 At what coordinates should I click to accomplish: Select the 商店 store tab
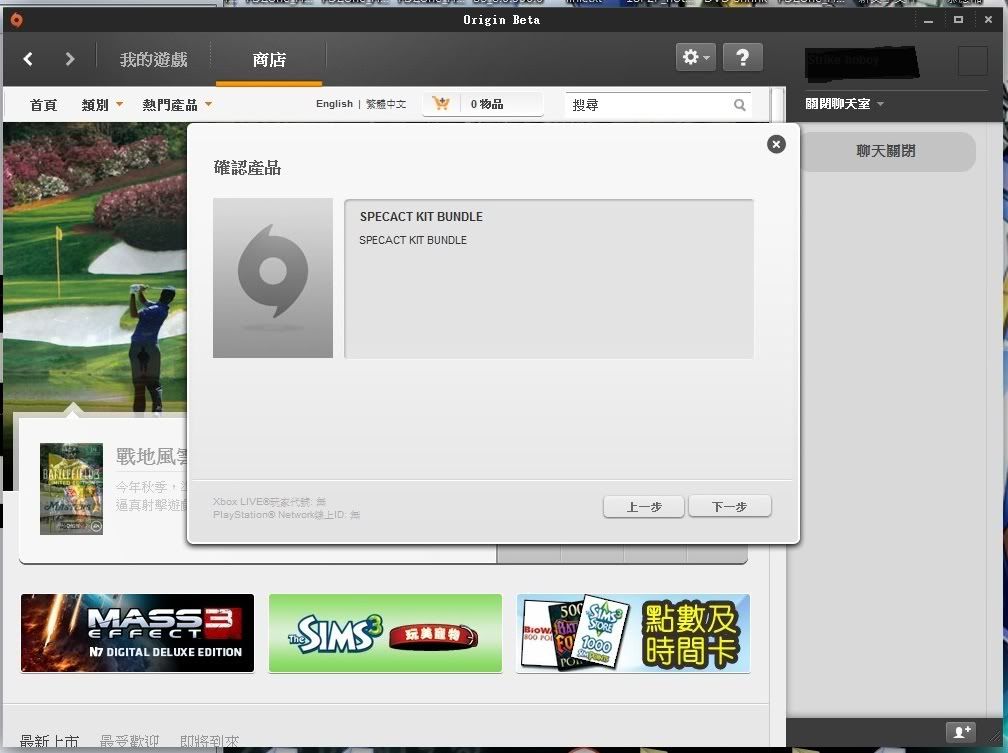[x=269, y=60]
